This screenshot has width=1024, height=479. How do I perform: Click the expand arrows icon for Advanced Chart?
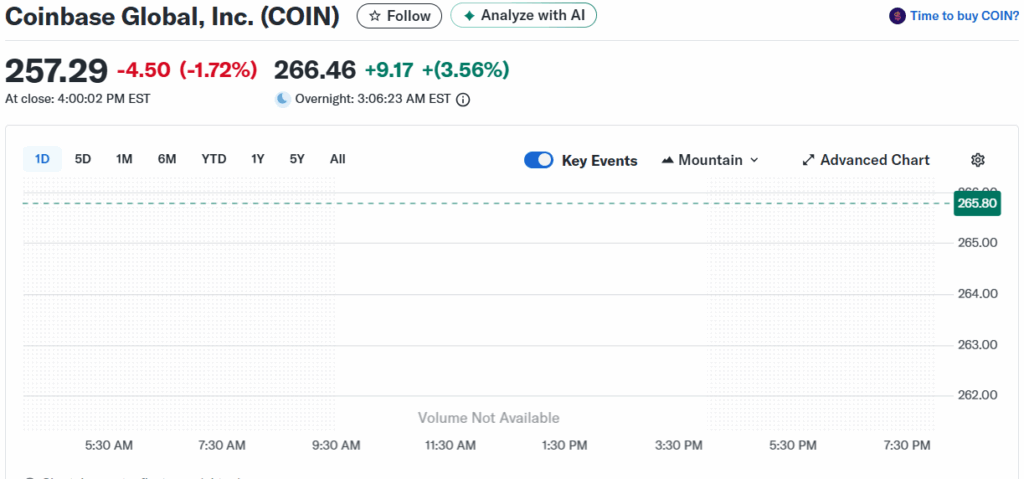point(809,160)
